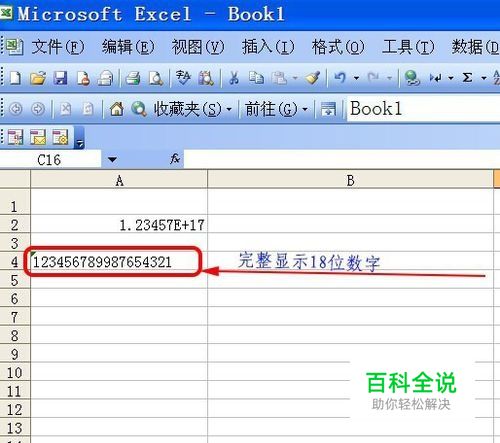The image size is (500, 443).
Task: Click the envelope icon in the small floating toolbar
Action: (x=38, y=137)
